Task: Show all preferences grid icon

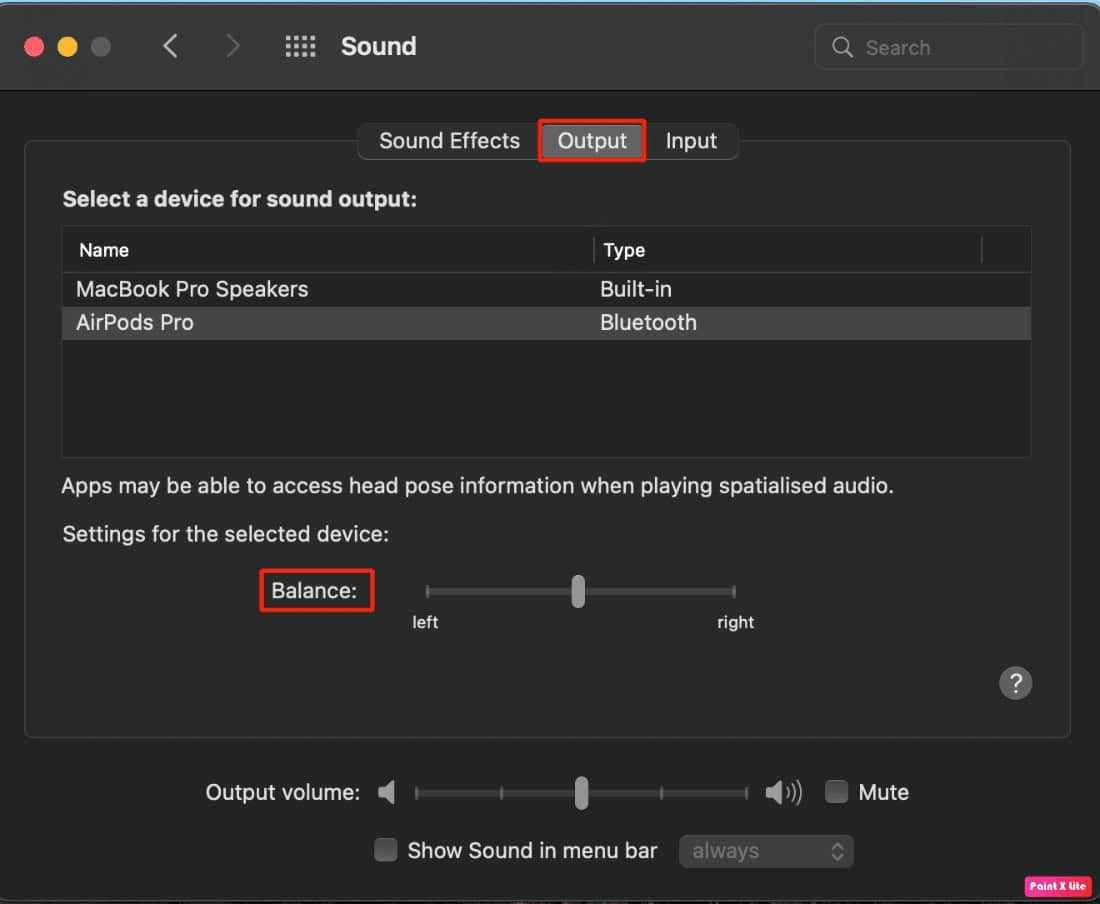Action: click(300, 46)
